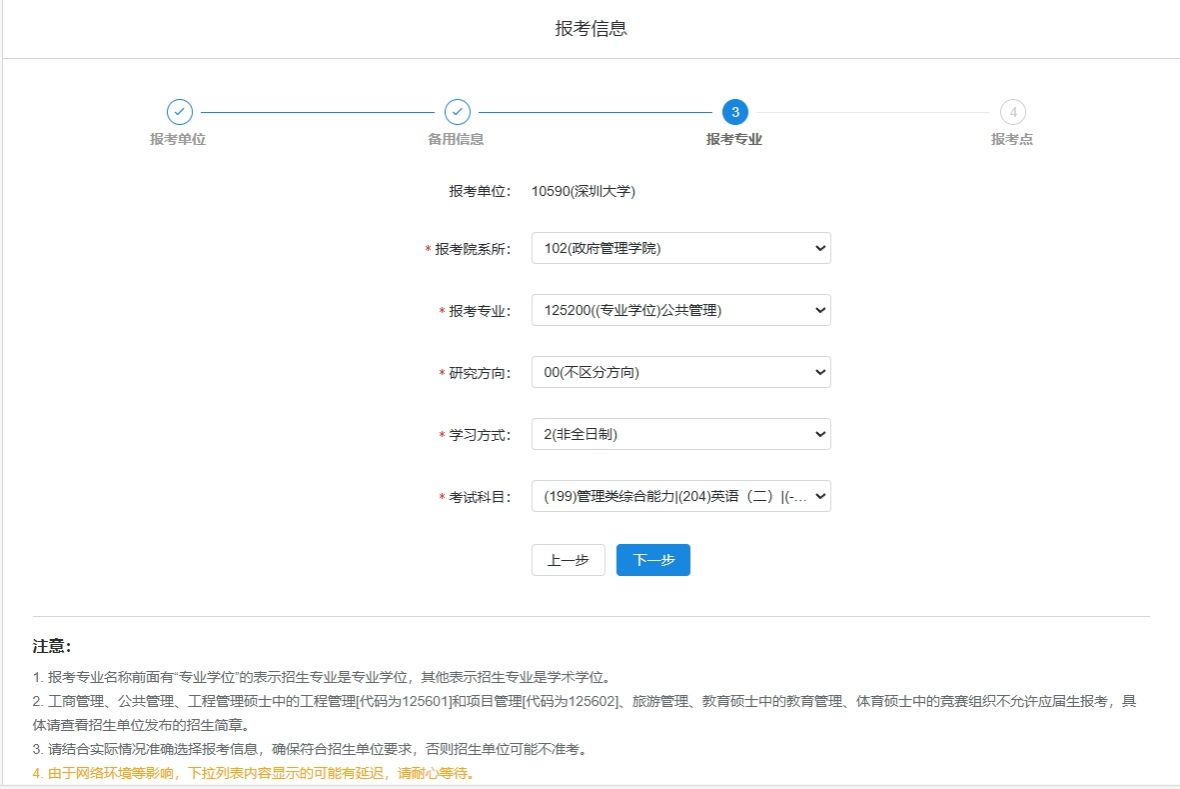Go to the 报考单位 step label
1180x789 pixels.
click(x=178, y=140)
